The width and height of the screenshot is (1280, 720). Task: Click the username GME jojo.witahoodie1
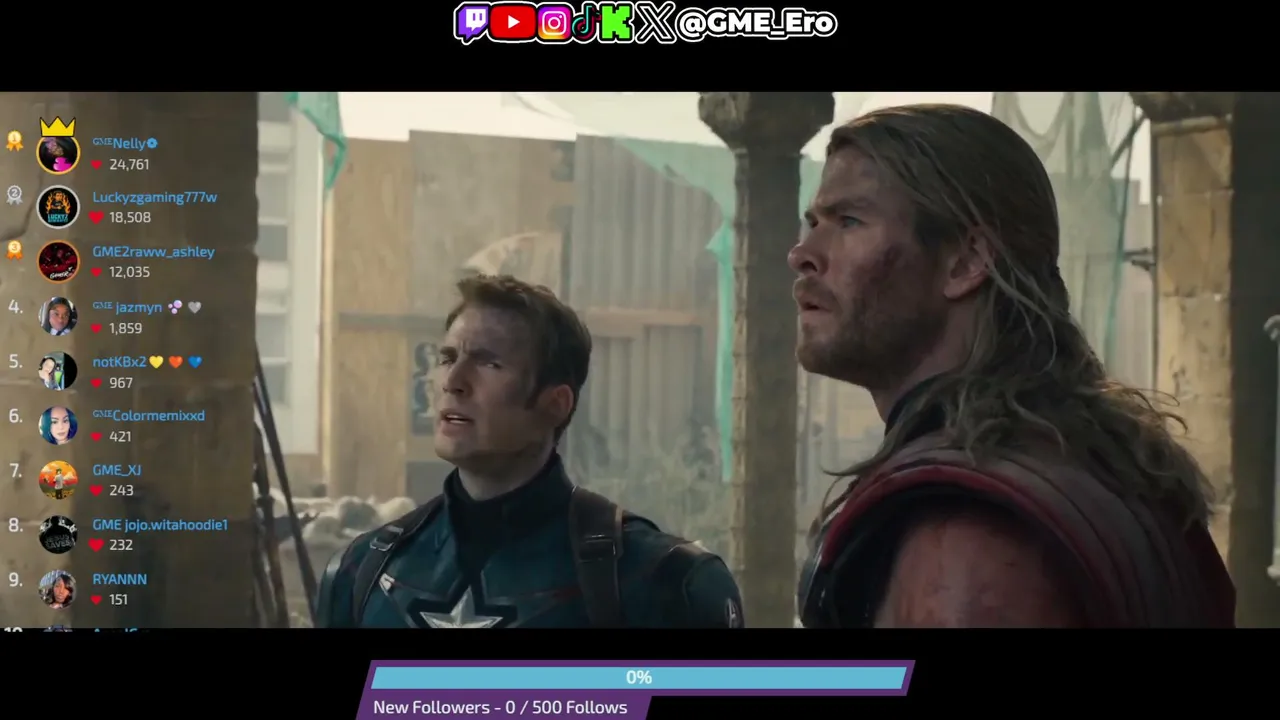click(x=160, y=525)
